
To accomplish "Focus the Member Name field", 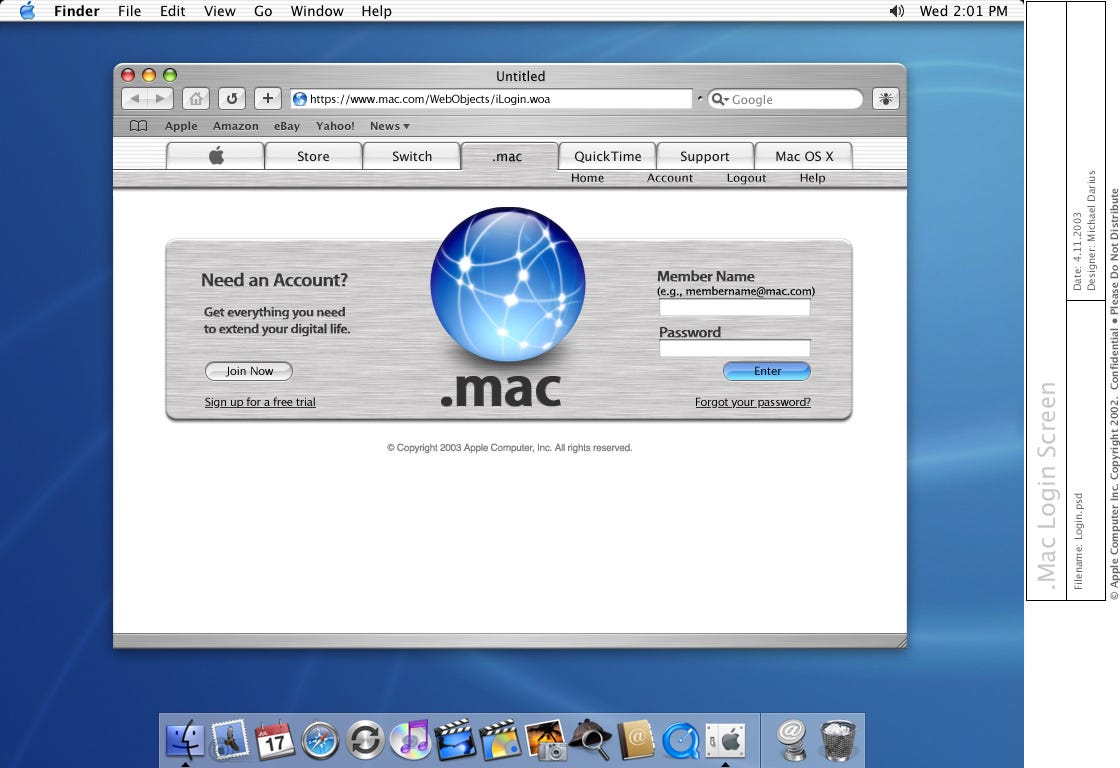I will pyautogui.click(x=735, y=307).
